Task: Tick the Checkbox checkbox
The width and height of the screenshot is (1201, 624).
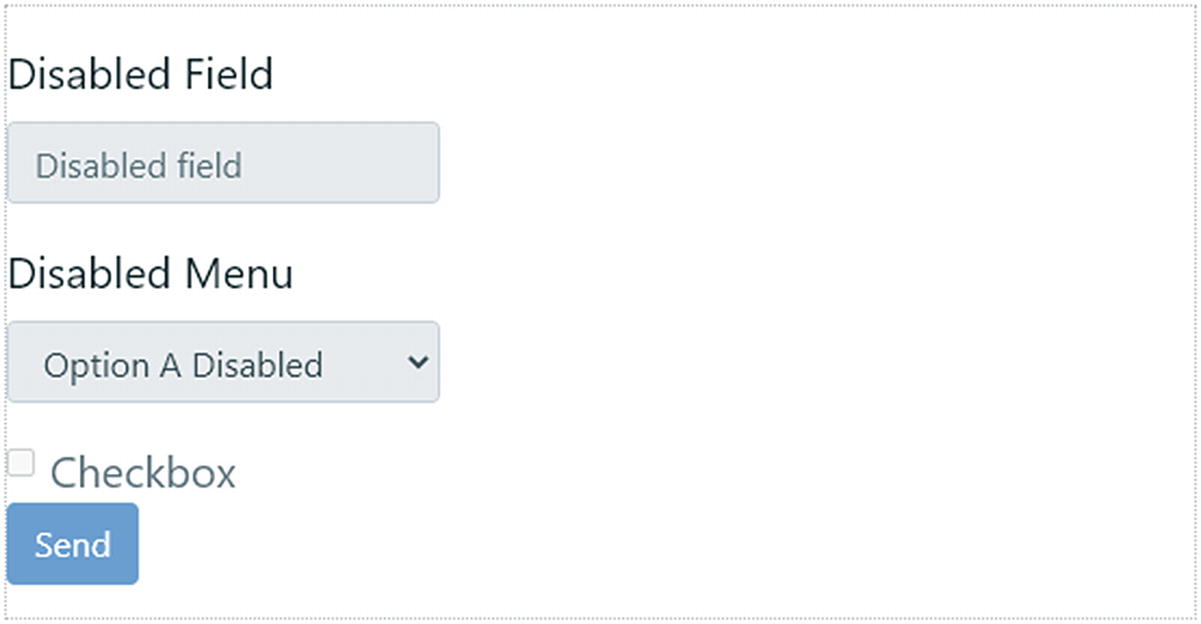Action: (x=21, y=463)
